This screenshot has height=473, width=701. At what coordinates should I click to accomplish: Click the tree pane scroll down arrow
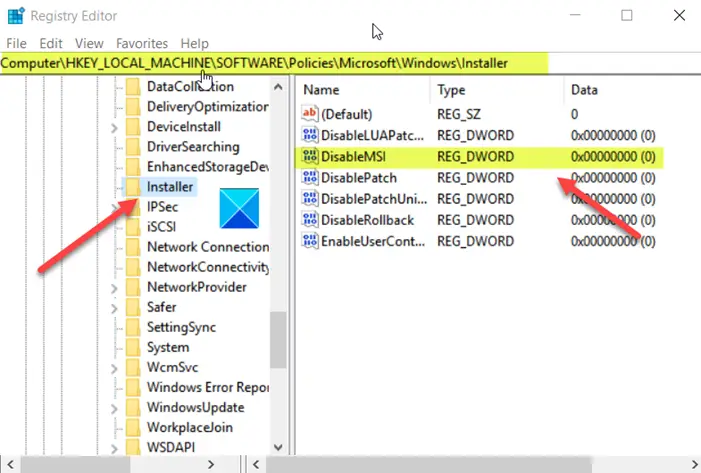(278, 447)
